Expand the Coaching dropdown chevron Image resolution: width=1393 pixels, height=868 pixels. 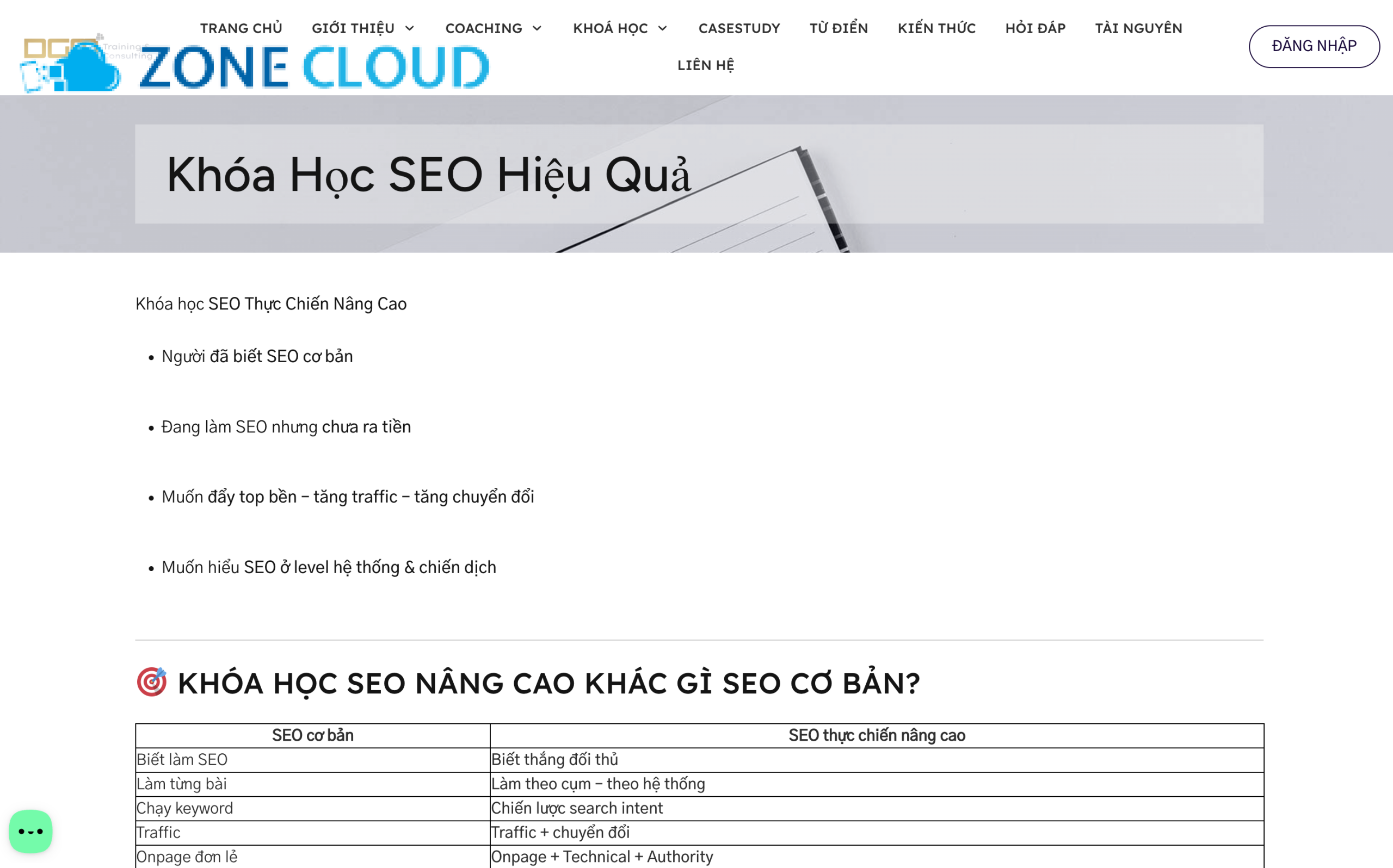coord(537,28)
